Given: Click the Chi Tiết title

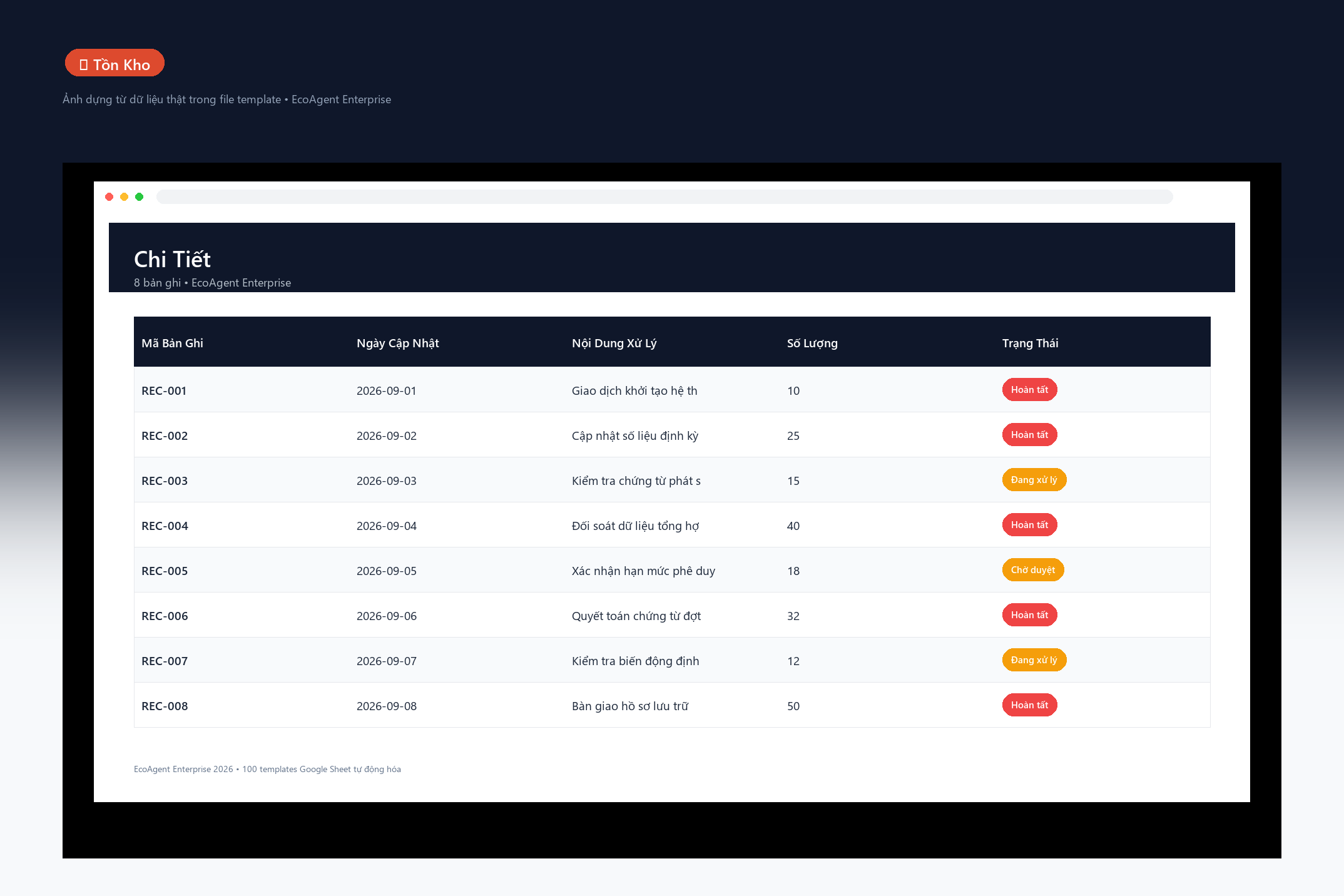Looking at the screenshot, I should [x=172, y=259].
